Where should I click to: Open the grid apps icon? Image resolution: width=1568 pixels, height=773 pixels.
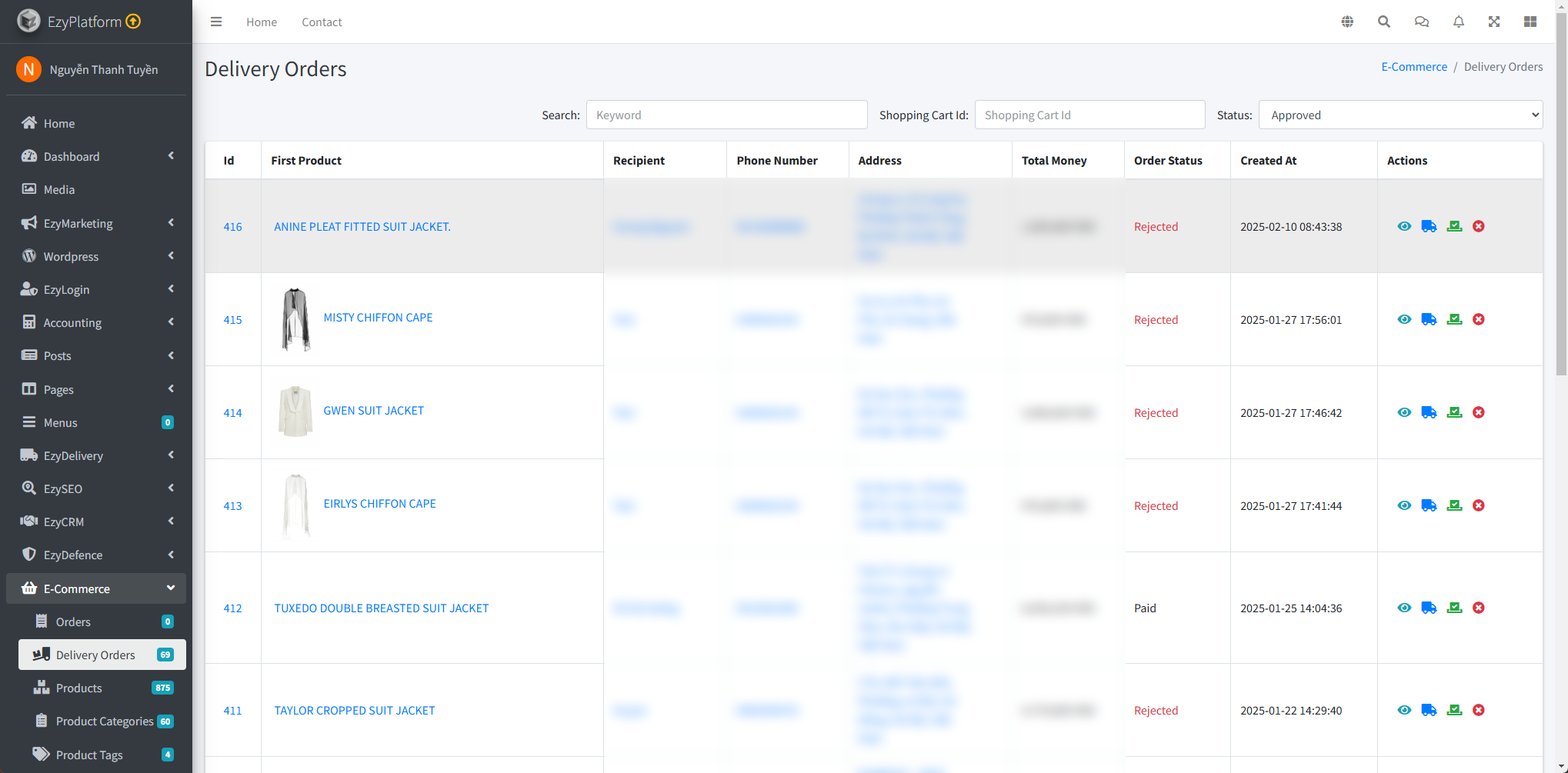(x=1530, y=22)
